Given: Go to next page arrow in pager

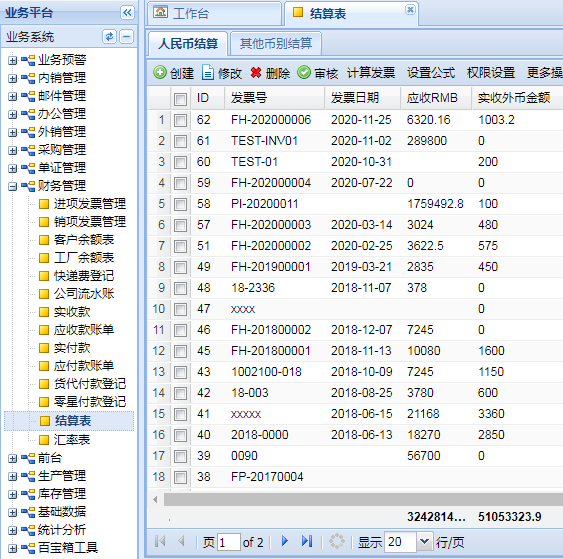Looking at the screenshot, I should click(285, 541).
